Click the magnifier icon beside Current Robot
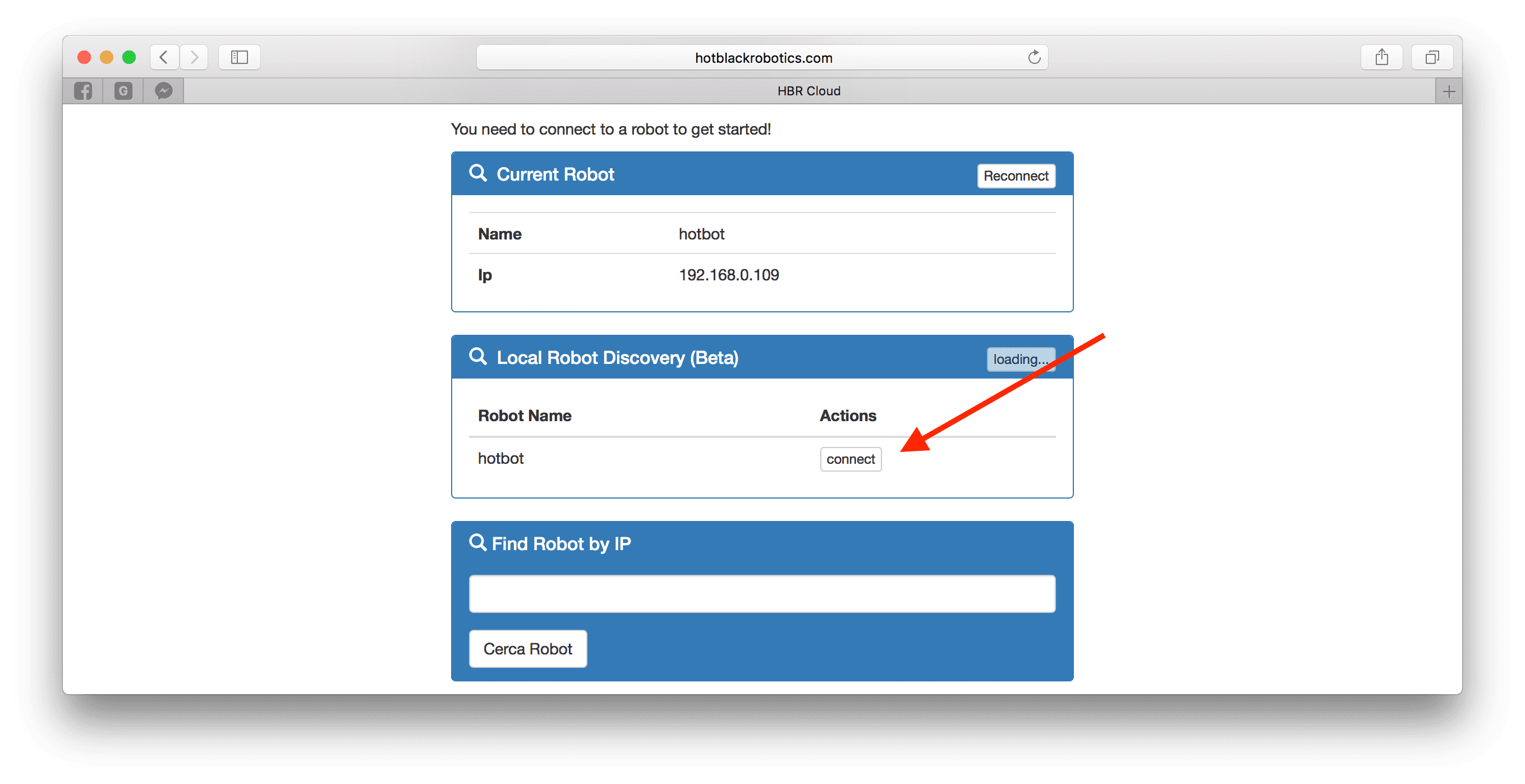 pyautogui.click(x=477, y=173)
